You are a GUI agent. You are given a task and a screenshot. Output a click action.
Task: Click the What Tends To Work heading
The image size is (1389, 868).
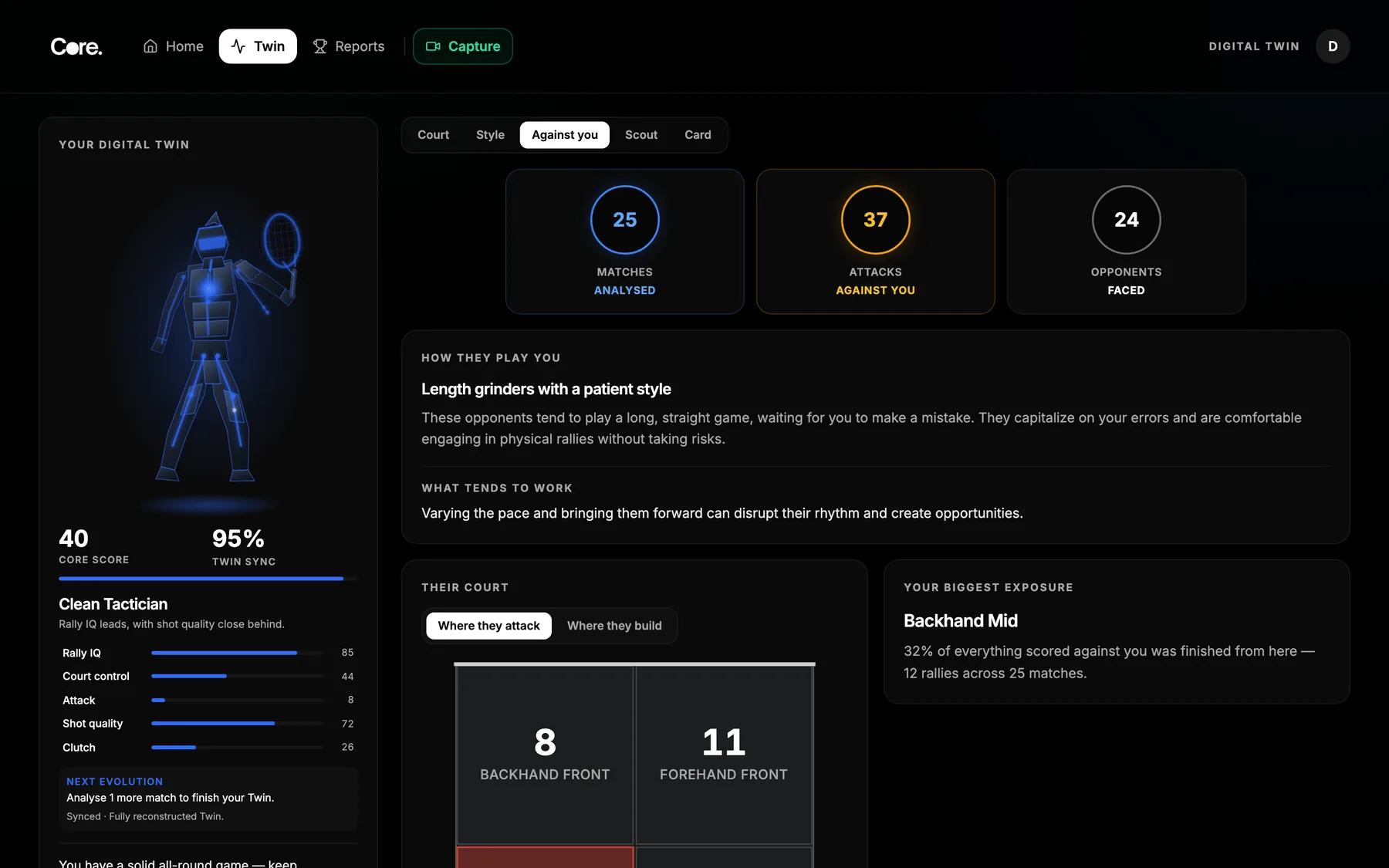tap(497, 488)
